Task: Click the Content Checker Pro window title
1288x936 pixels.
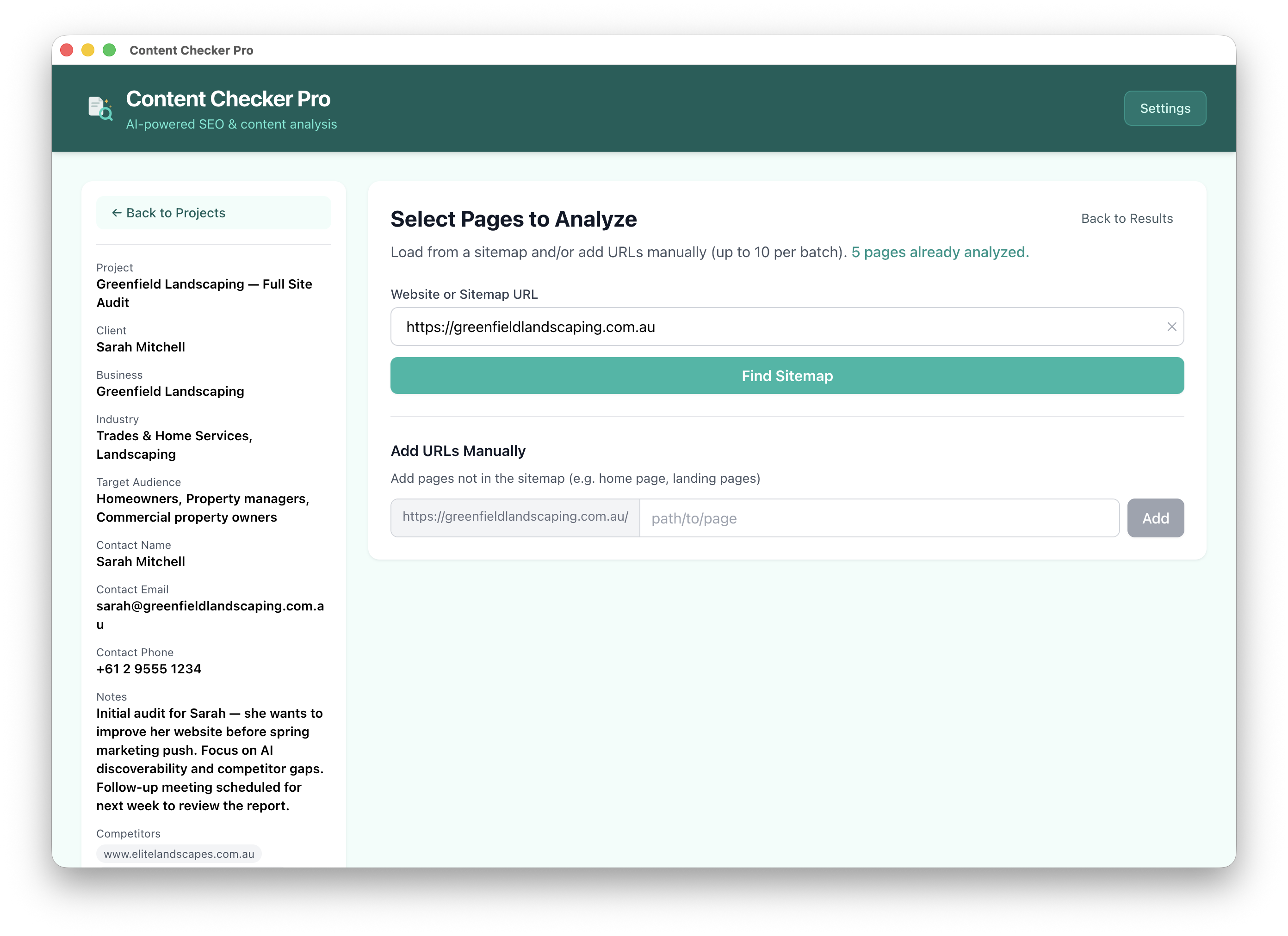Action: tap(191, 50)
